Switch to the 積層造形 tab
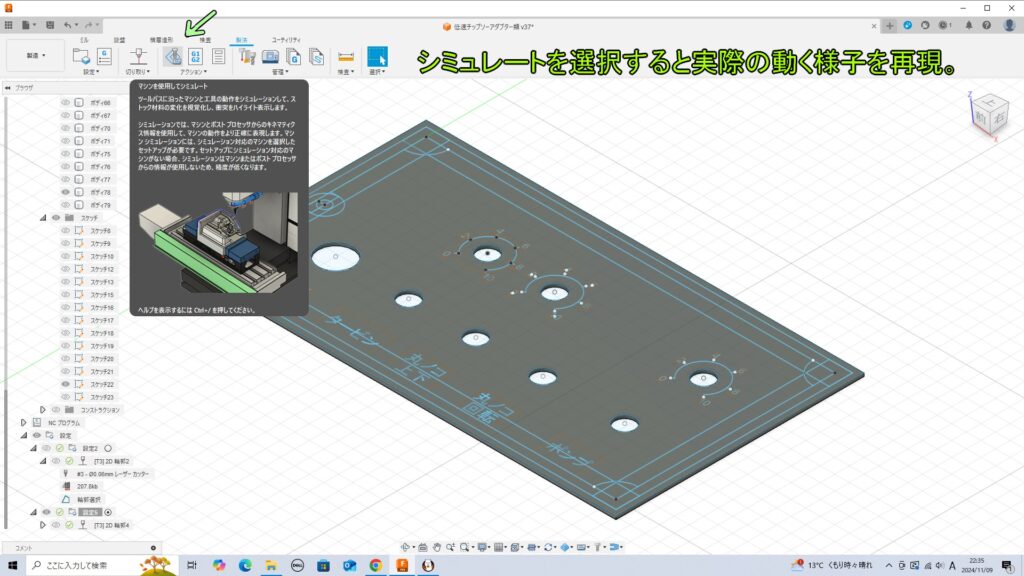Screen dimensions: 1024x576 click(161, 40)
